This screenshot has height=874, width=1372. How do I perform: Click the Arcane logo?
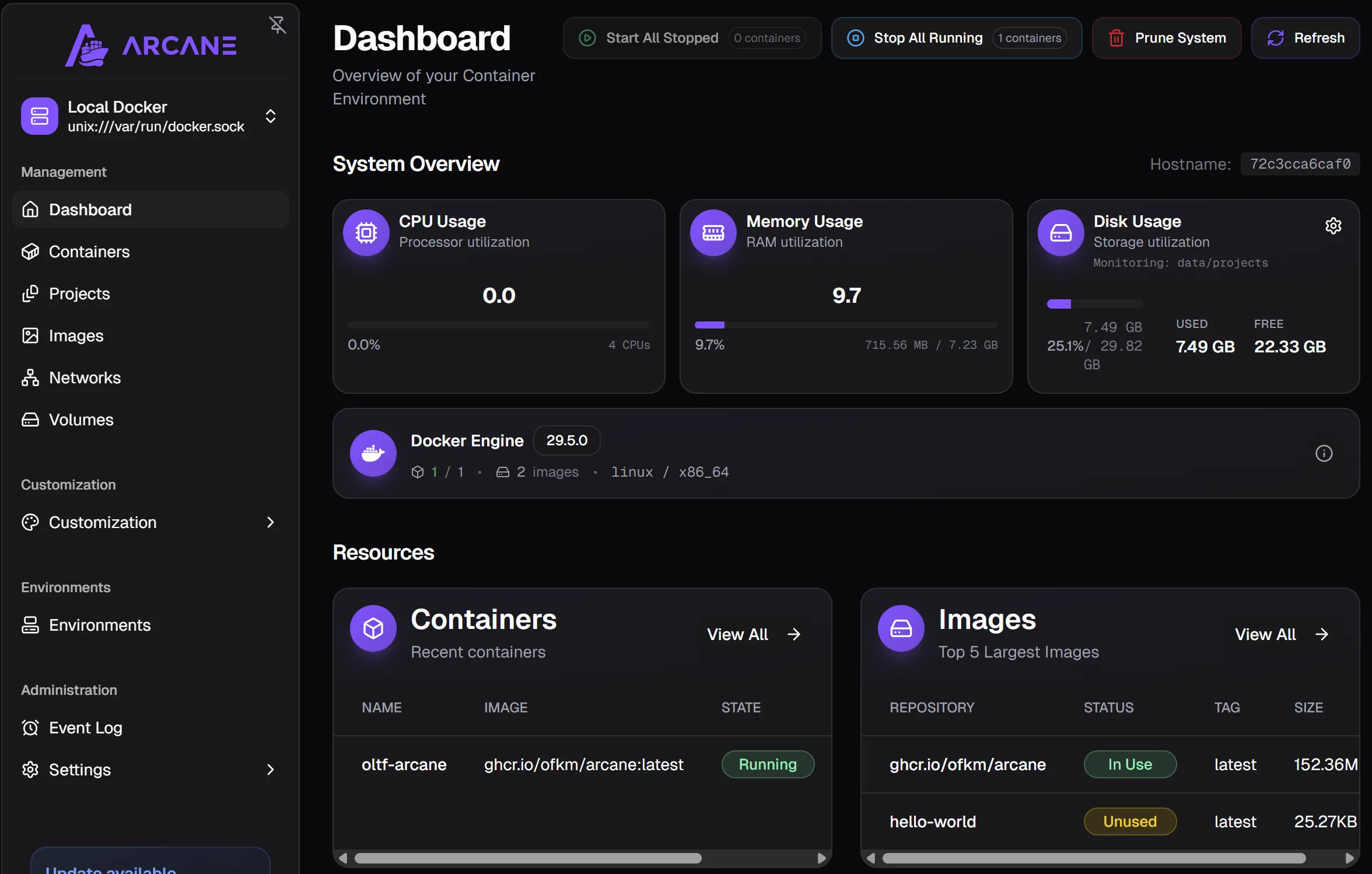point(150,46)
